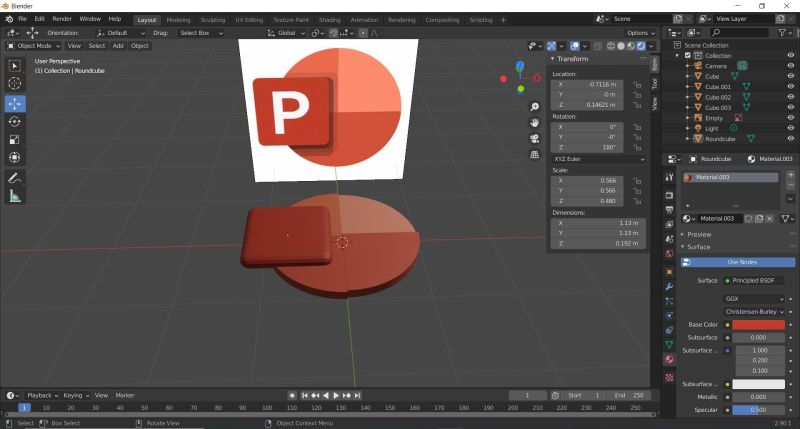This screenshot has width=800, height=429.
Task: Click the outliner filter funnel icon
Action: [x=782, y=32]
